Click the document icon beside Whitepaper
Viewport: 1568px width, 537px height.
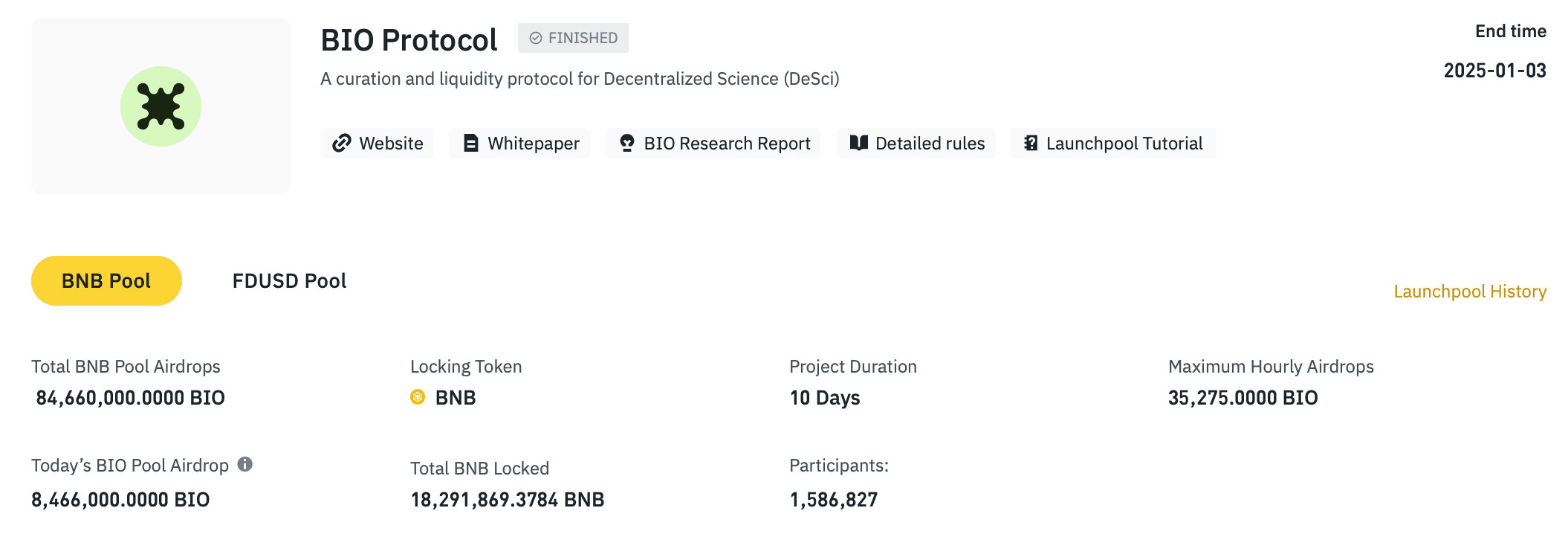(x=470, y=144)
